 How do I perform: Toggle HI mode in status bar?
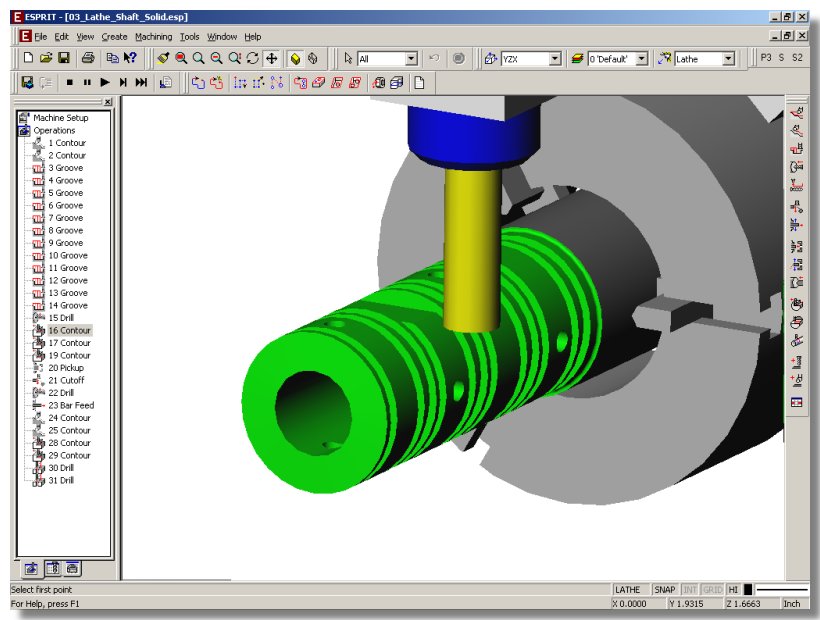pyautogui.click(x=733, y=590)
